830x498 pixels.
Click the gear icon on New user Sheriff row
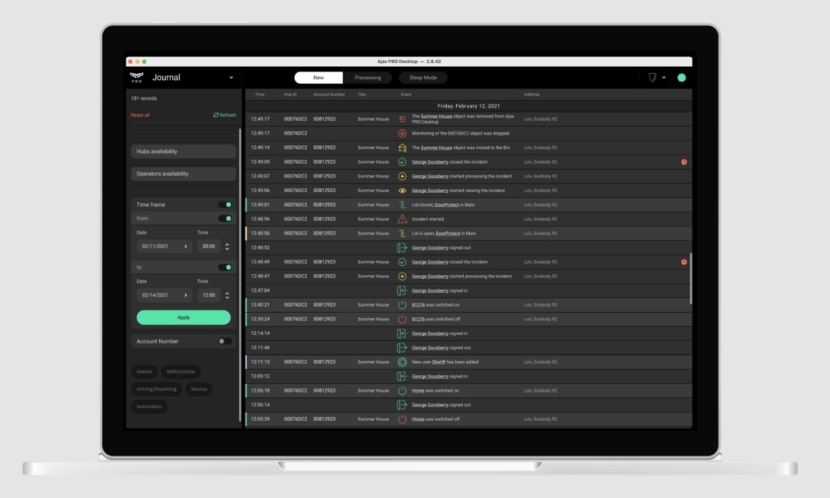pos(402,362)
